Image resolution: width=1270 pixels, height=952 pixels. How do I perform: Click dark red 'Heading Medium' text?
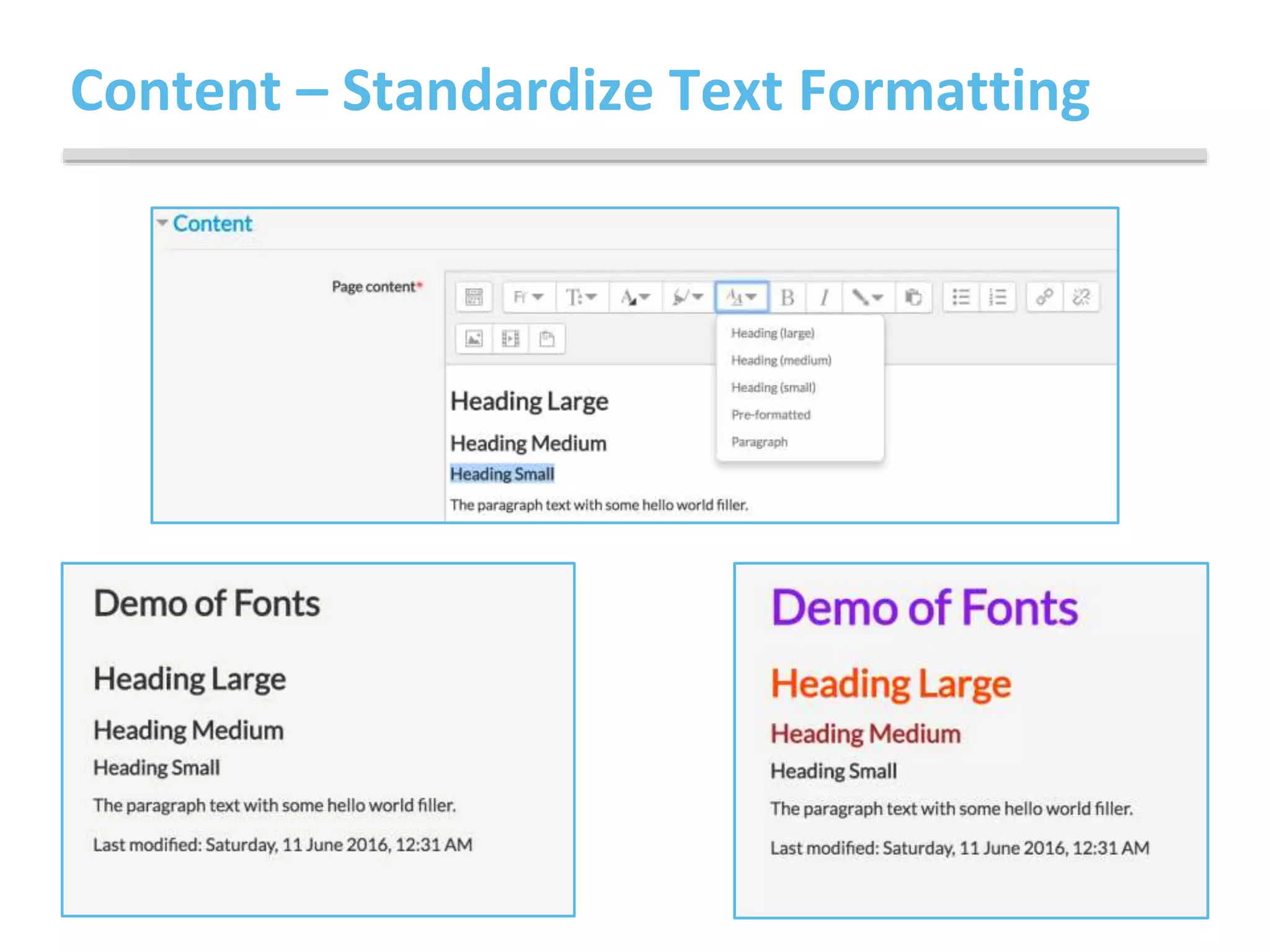coord(866,734)
